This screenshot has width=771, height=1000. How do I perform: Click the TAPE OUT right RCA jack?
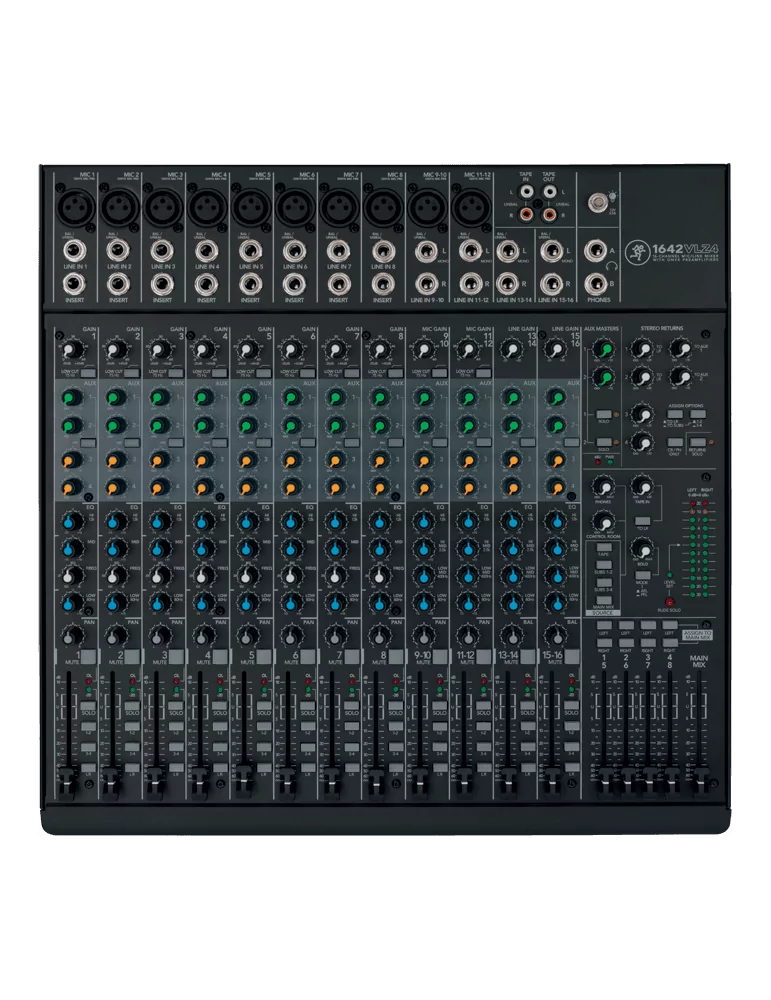pos(548,216)
